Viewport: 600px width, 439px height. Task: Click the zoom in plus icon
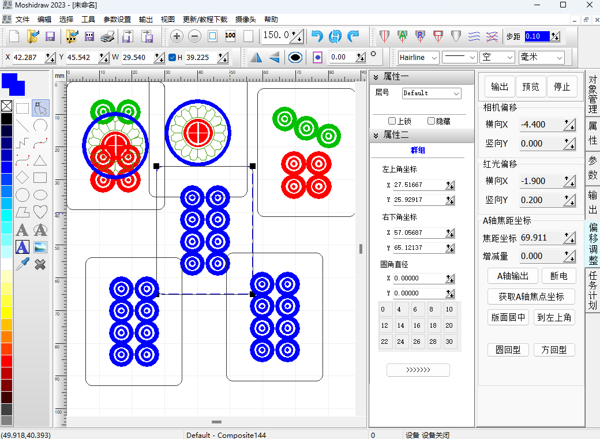[x=177, y=37]
